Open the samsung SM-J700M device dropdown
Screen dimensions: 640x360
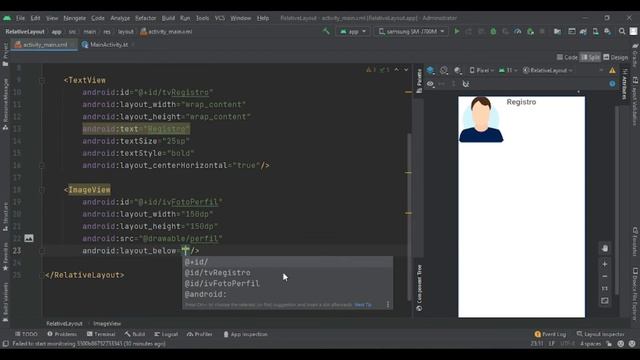pos(411,31)
